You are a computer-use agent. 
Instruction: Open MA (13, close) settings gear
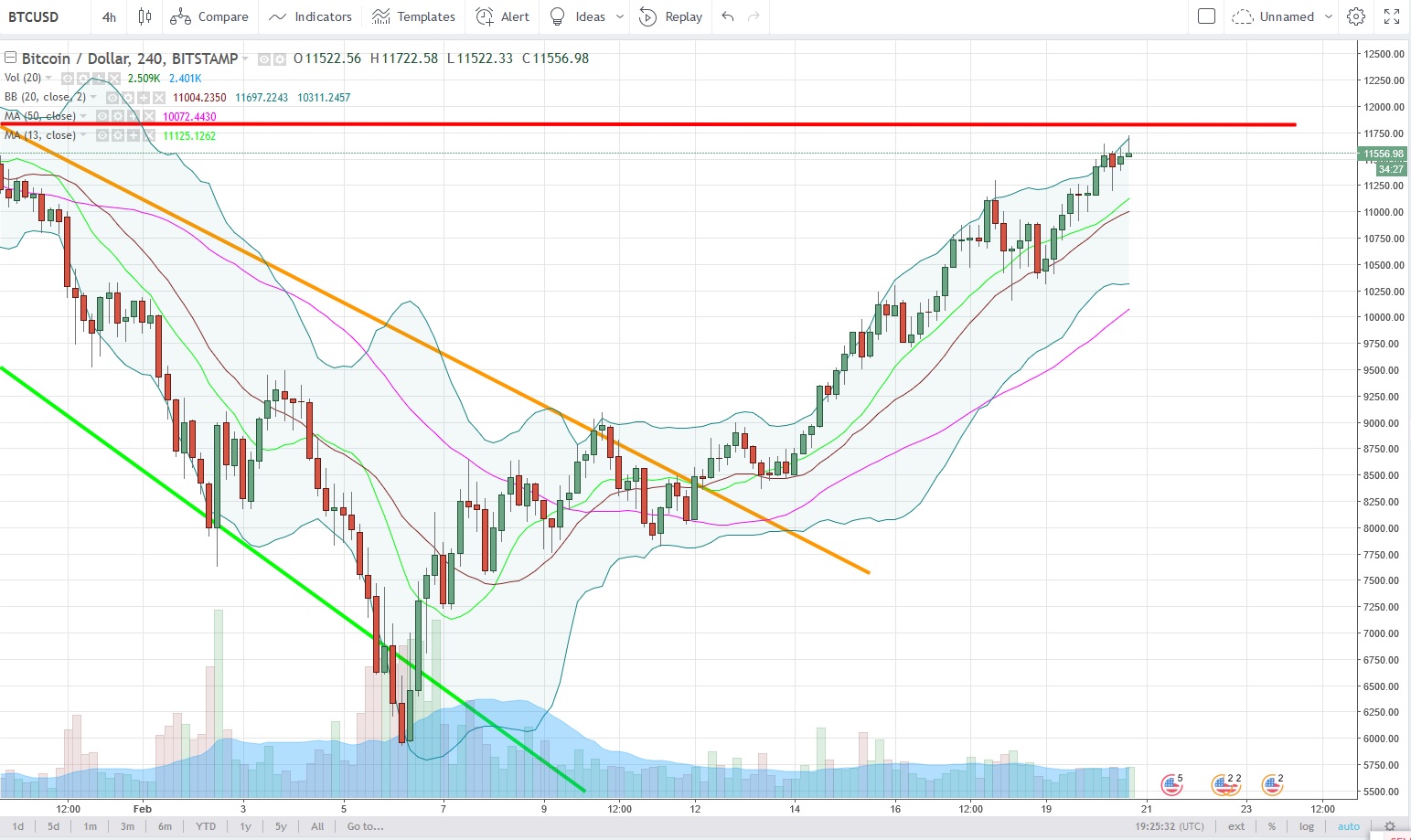118,135
